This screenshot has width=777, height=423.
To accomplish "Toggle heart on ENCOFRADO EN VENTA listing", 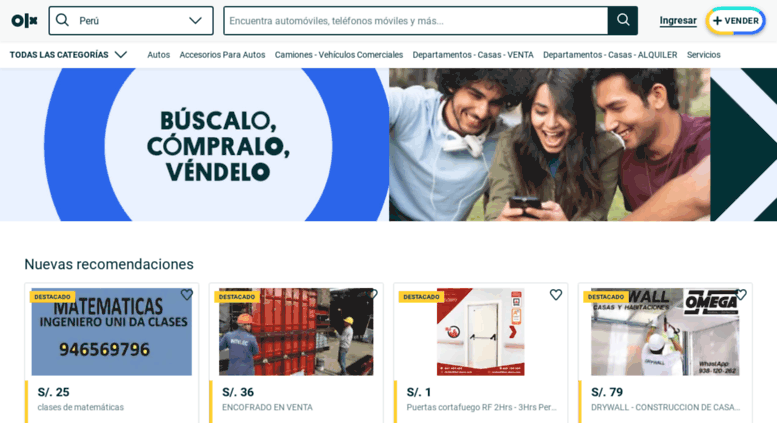I will point(373,294).
